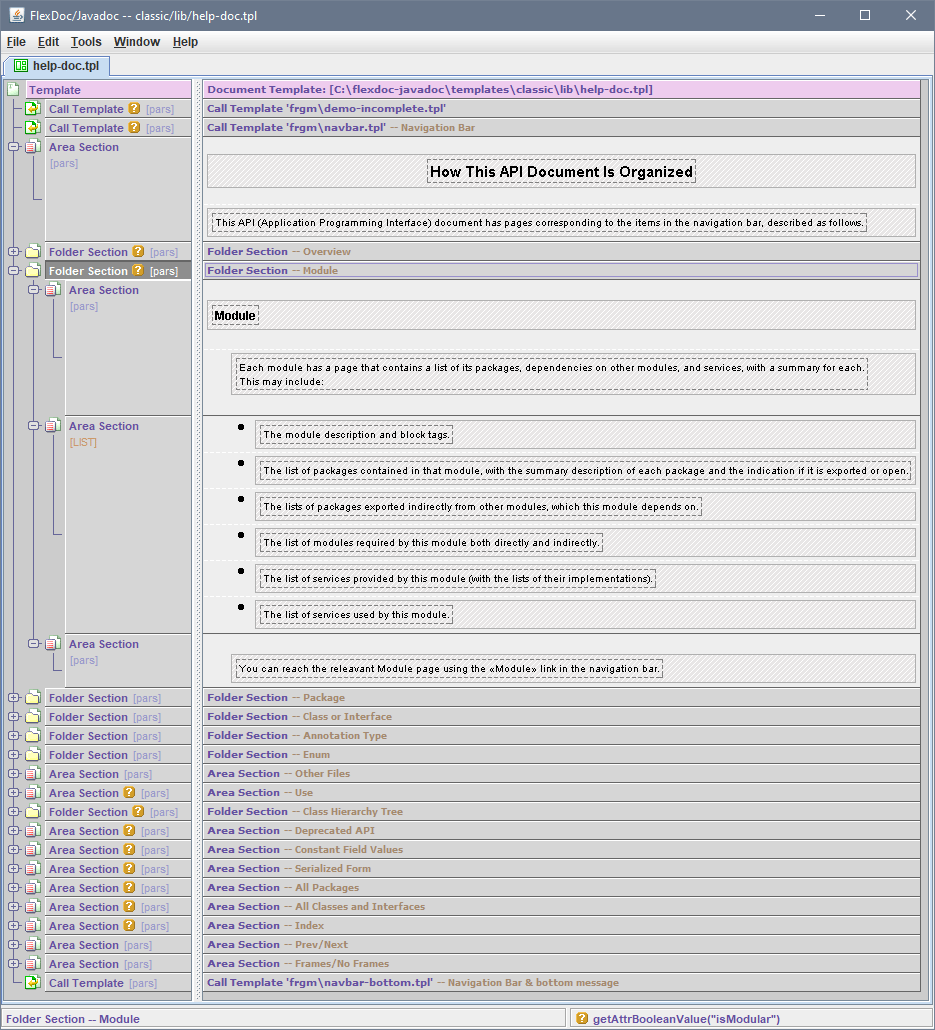935x1030 pixels.
Task: Expand the Overview Folder Section node
Action: (14, 252)
